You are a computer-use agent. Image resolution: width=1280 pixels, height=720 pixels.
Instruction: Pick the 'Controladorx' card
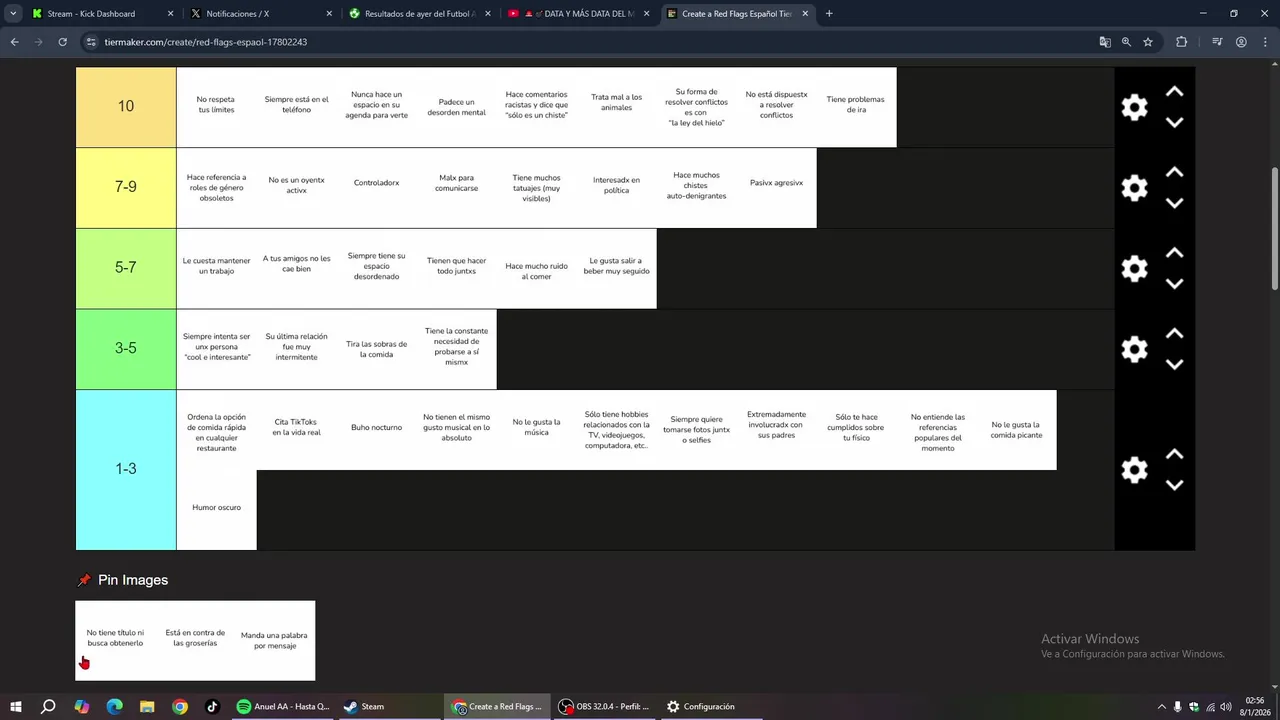(x=376, y=188)
